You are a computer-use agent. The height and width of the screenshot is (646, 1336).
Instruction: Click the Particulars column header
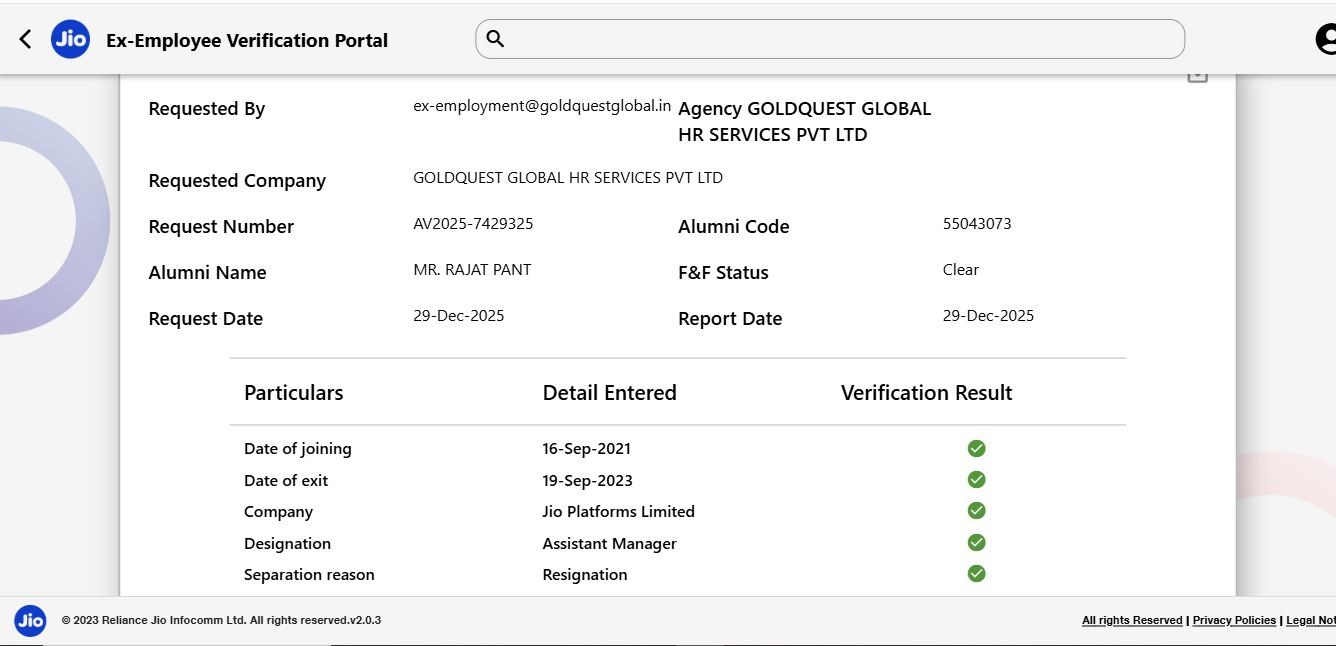pos(293,393)
